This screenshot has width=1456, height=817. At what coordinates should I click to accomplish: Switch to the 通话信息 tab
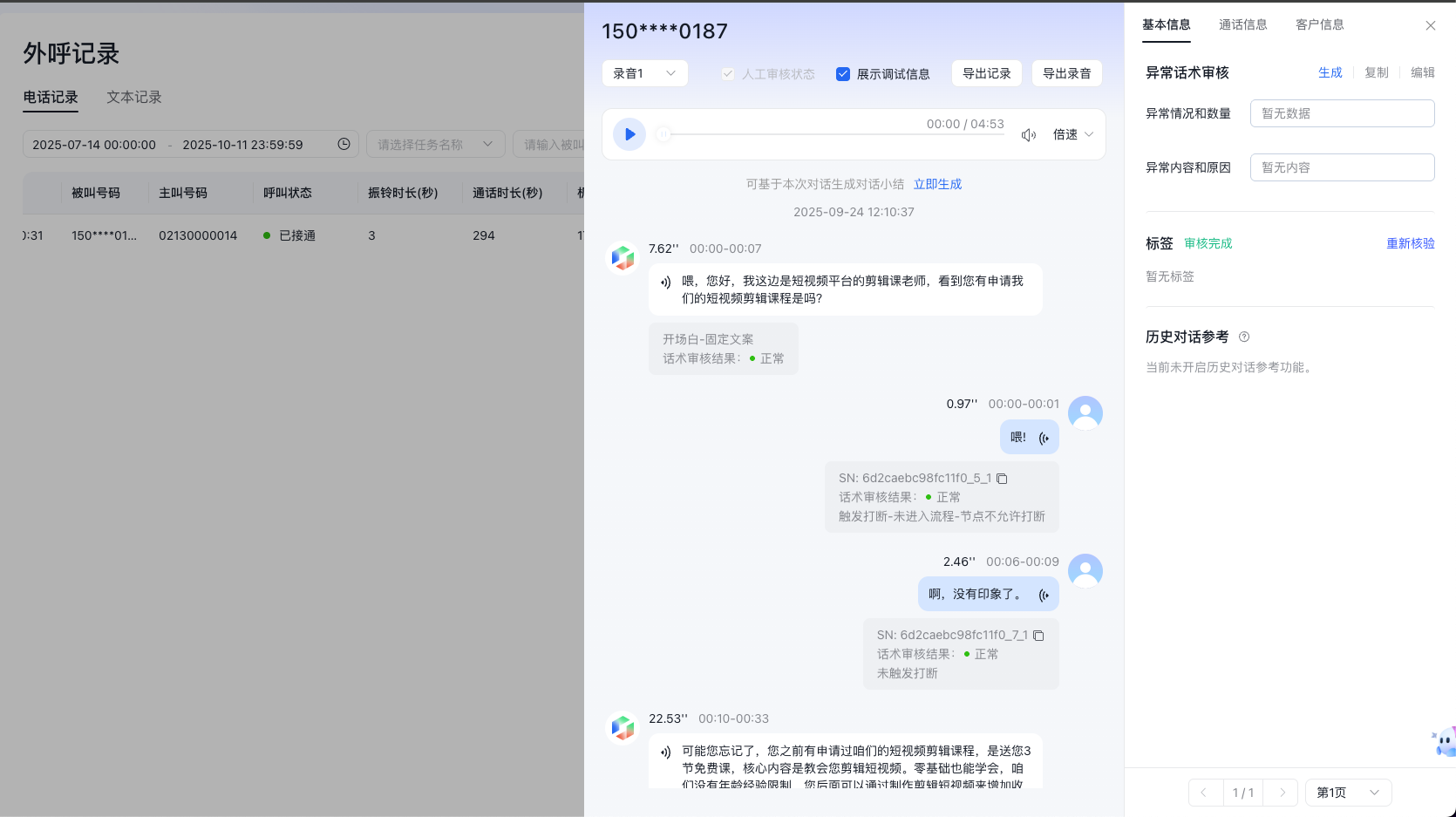[1242, 24]
